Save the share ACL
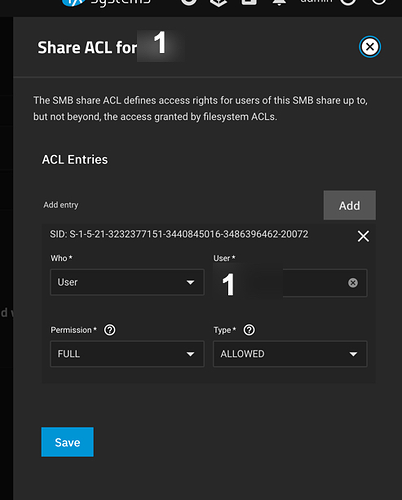This screenshot has width=402, height=500. (x=67, y=442)
